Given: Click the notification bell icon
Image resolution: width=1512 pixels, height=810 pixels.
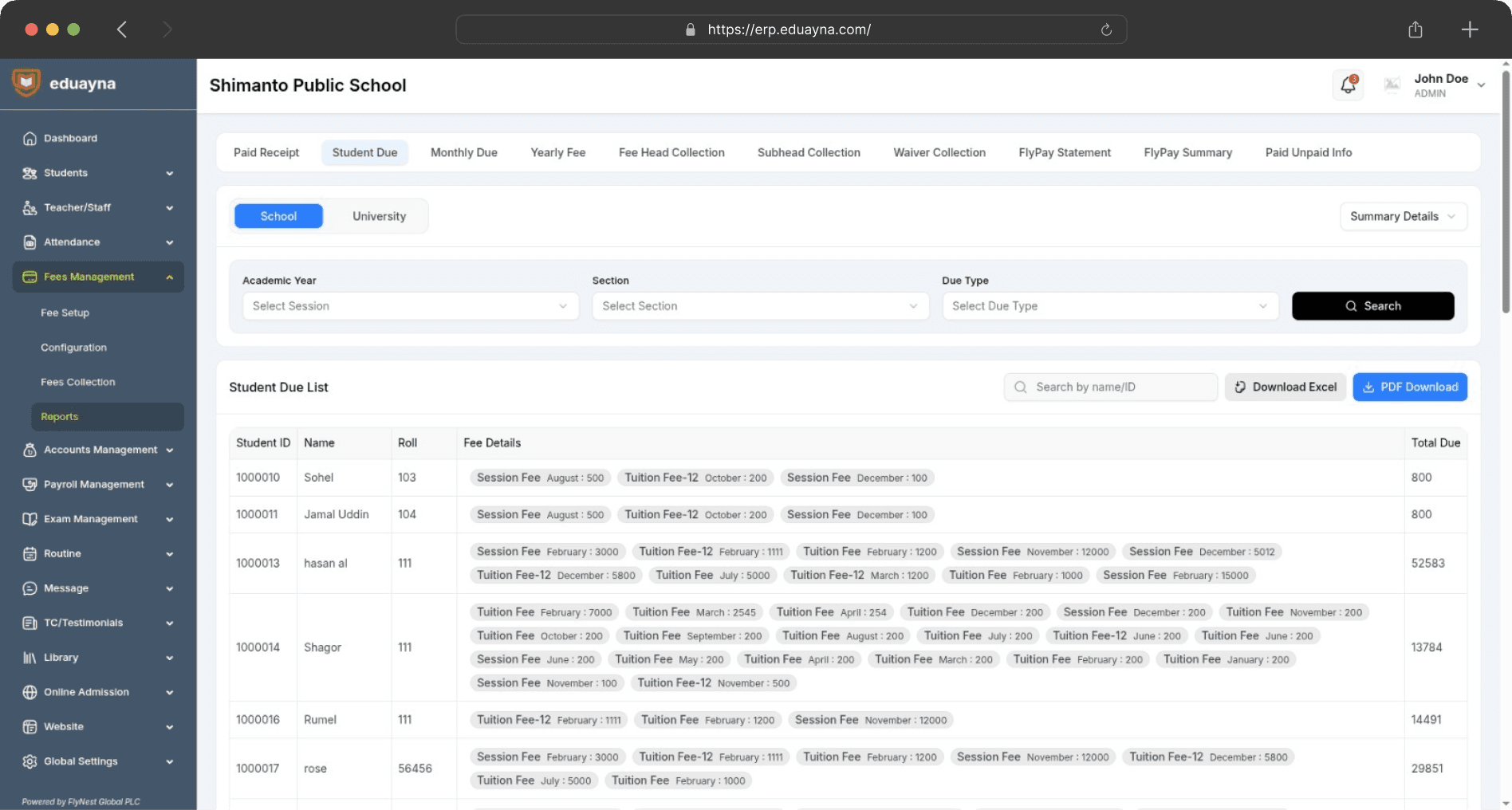Looking at the screenshot, I should [x=1348, y=85].
